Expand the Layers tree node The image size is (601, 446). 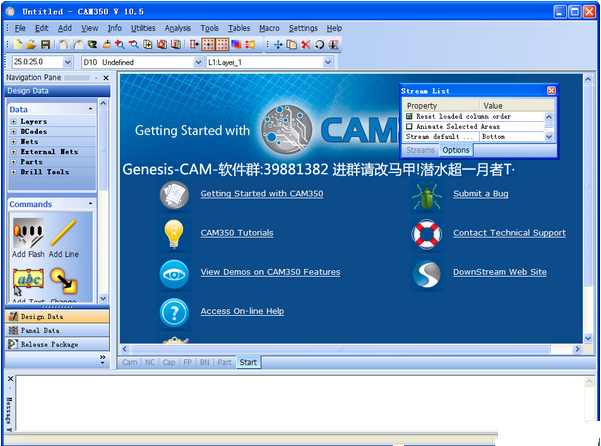13,121
